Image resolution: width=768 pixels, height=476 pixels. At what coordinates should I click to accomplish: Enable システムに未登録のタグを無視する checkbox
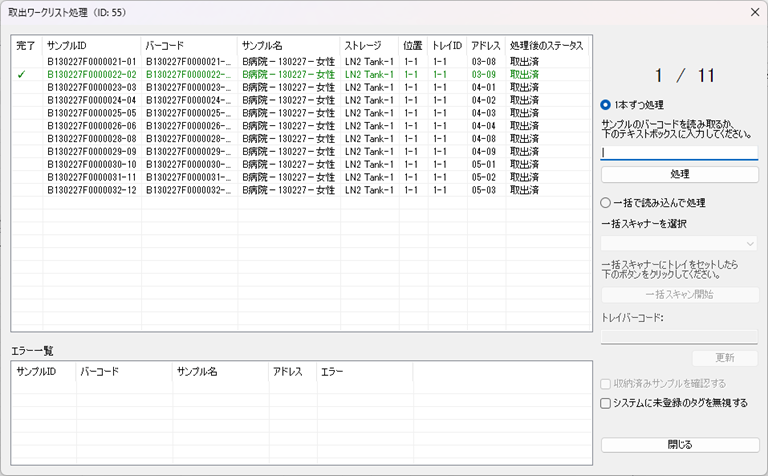click(606, 403)
